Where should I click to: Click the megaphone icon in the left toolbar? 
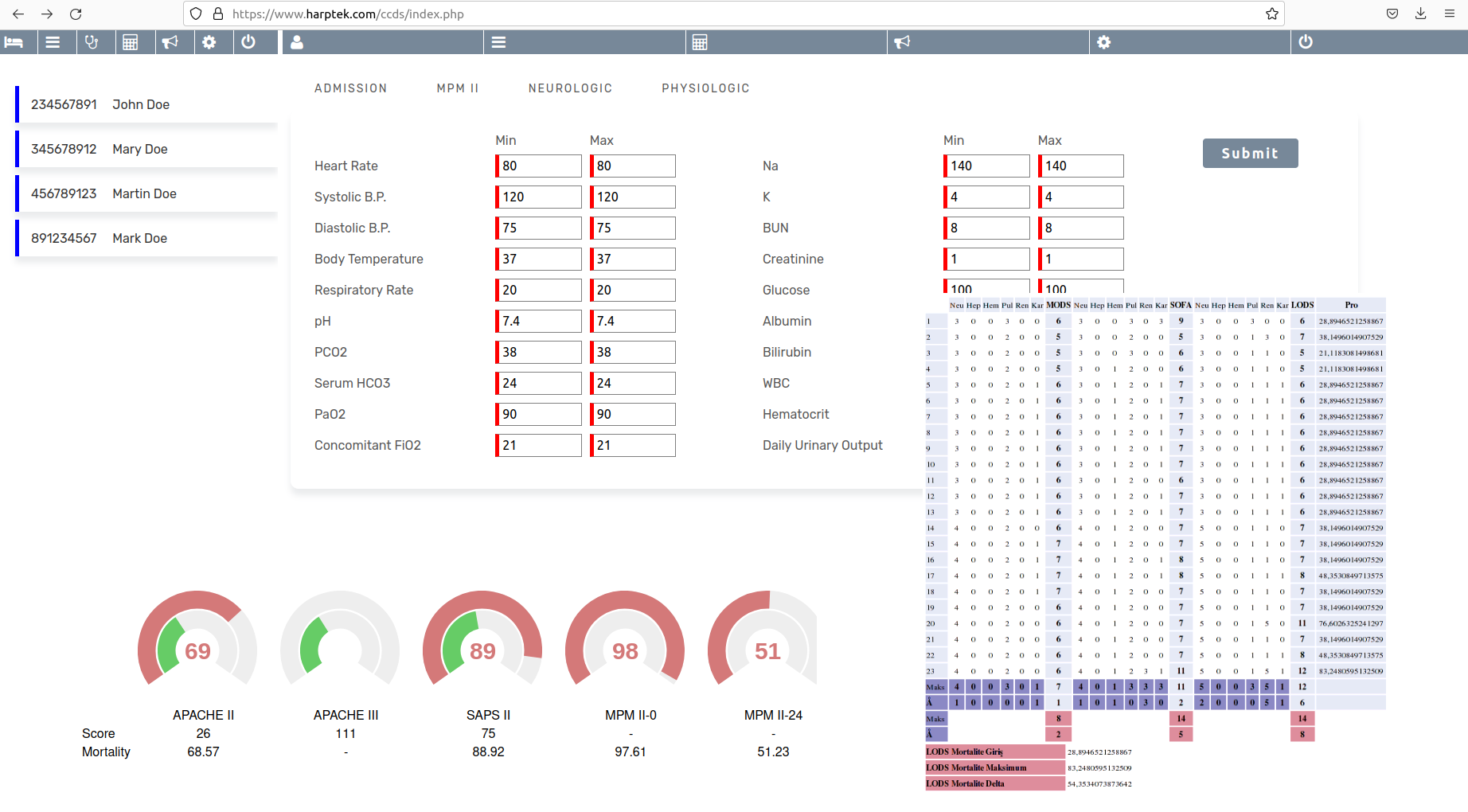tap(170, 42)
